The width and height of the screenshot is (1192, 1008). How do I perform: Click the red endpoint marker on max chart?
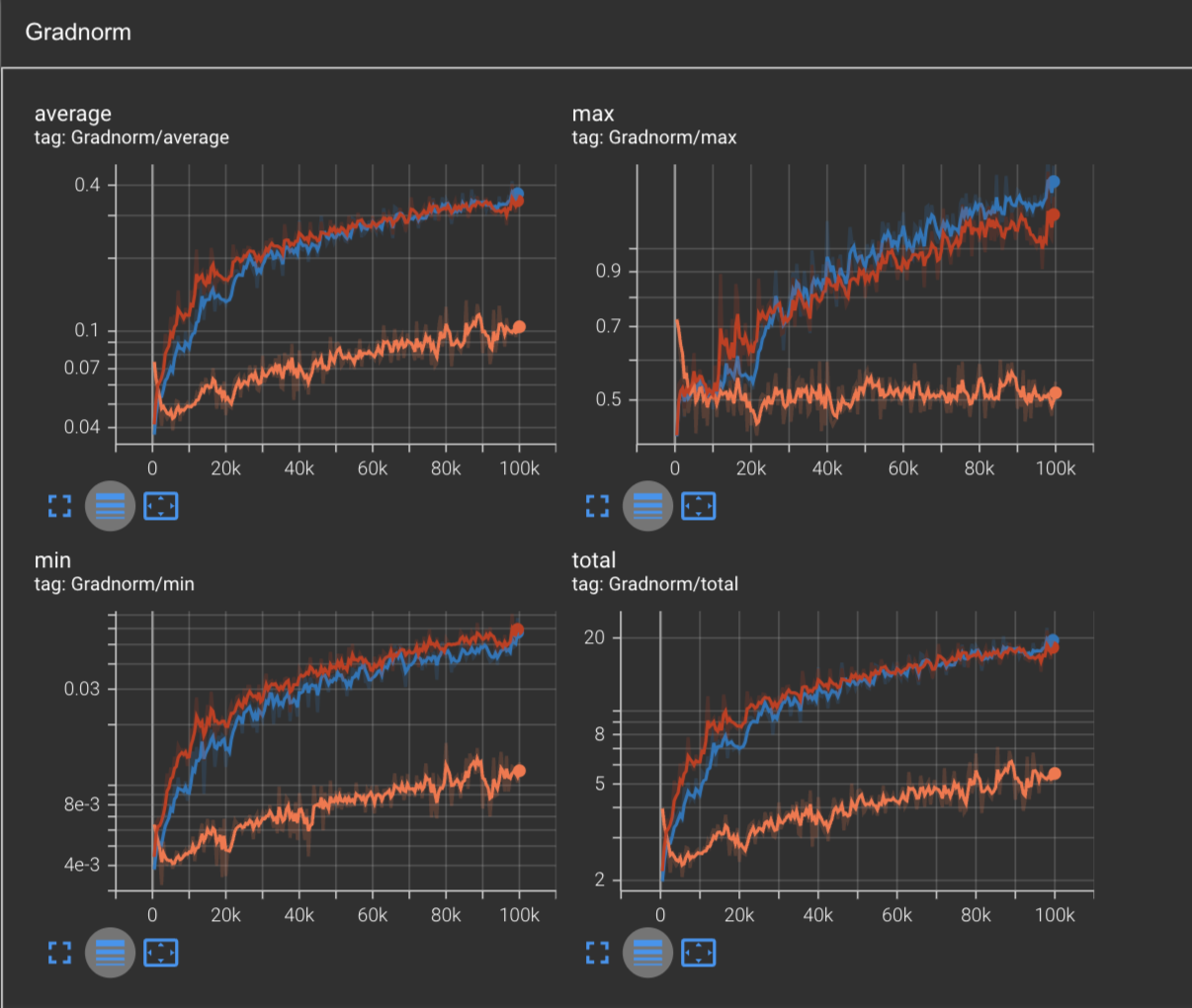point(1053,214)
